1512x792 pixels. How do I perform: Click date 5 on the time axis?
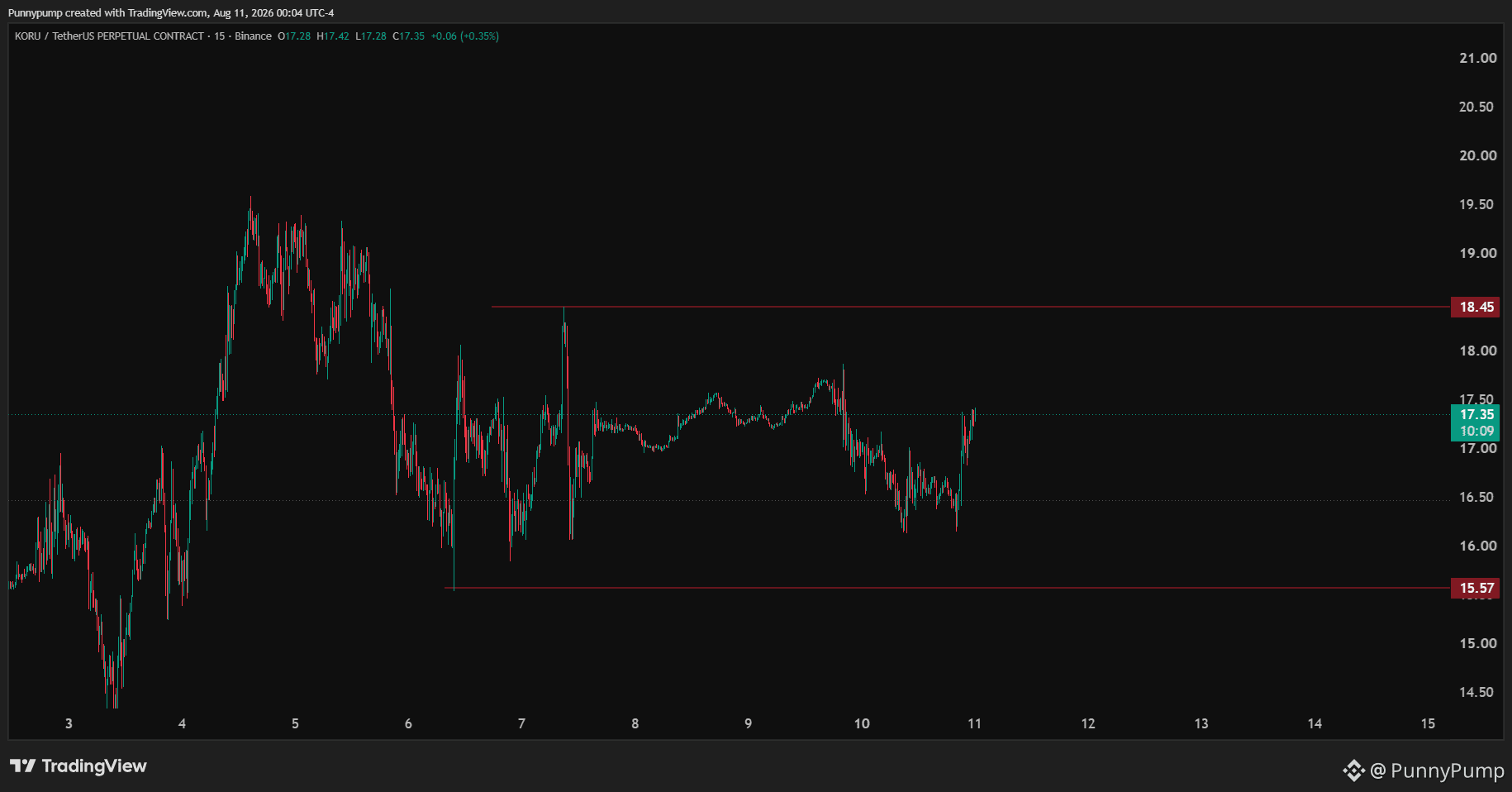click(295, 723)
